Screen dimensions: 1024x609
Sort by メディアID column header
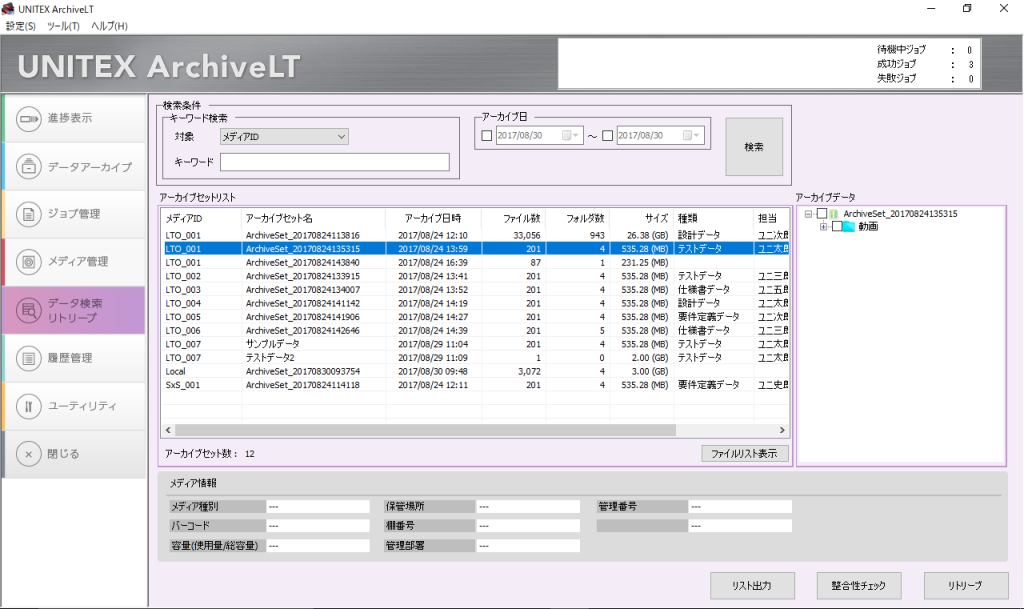[201, 218]
